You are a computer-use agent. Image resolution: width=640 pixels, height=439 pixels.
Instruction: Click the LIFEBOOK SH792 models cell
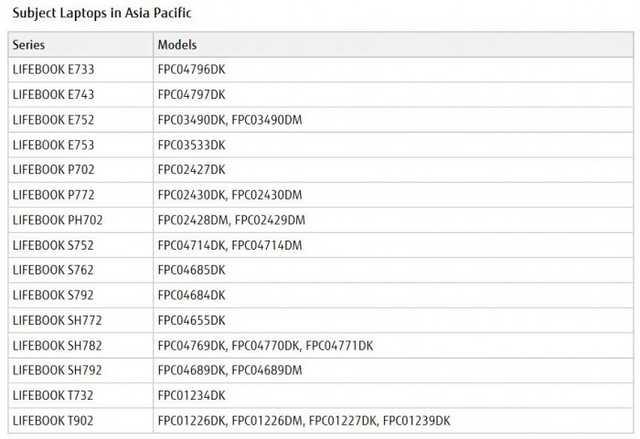point(229,370)
